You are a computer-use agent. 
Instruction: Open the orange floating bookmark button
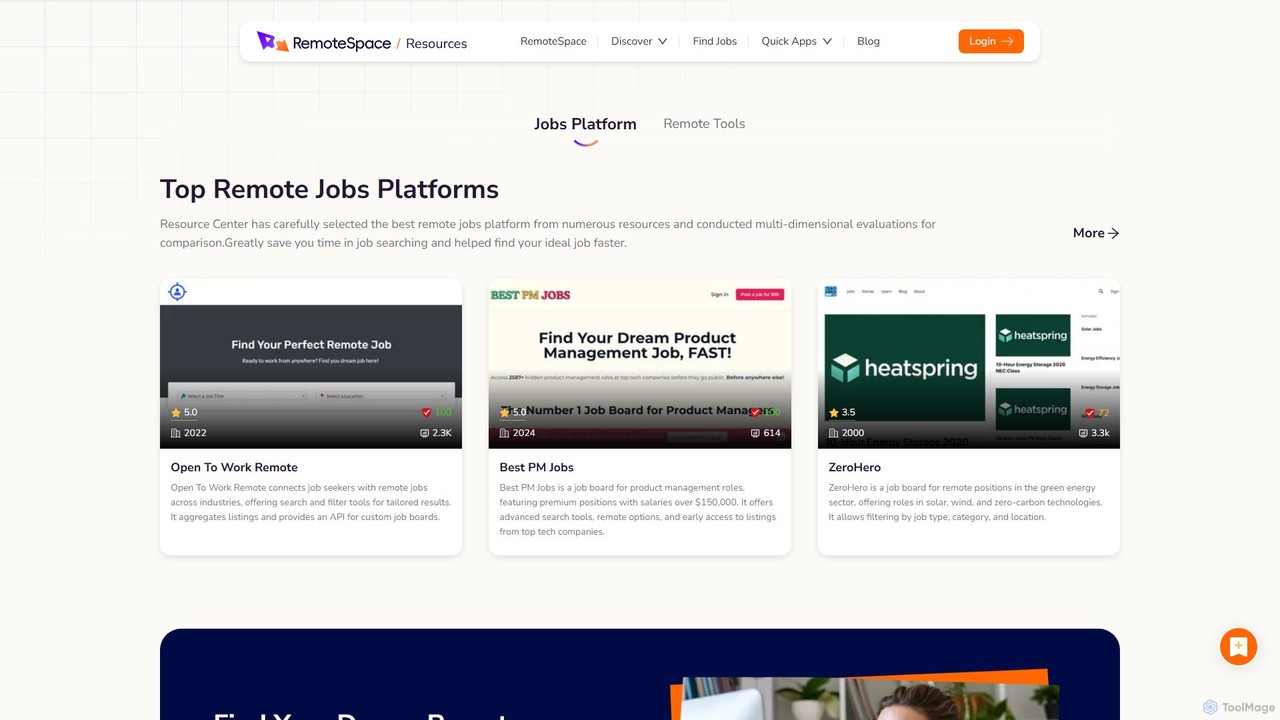[x=1238, y=647]
